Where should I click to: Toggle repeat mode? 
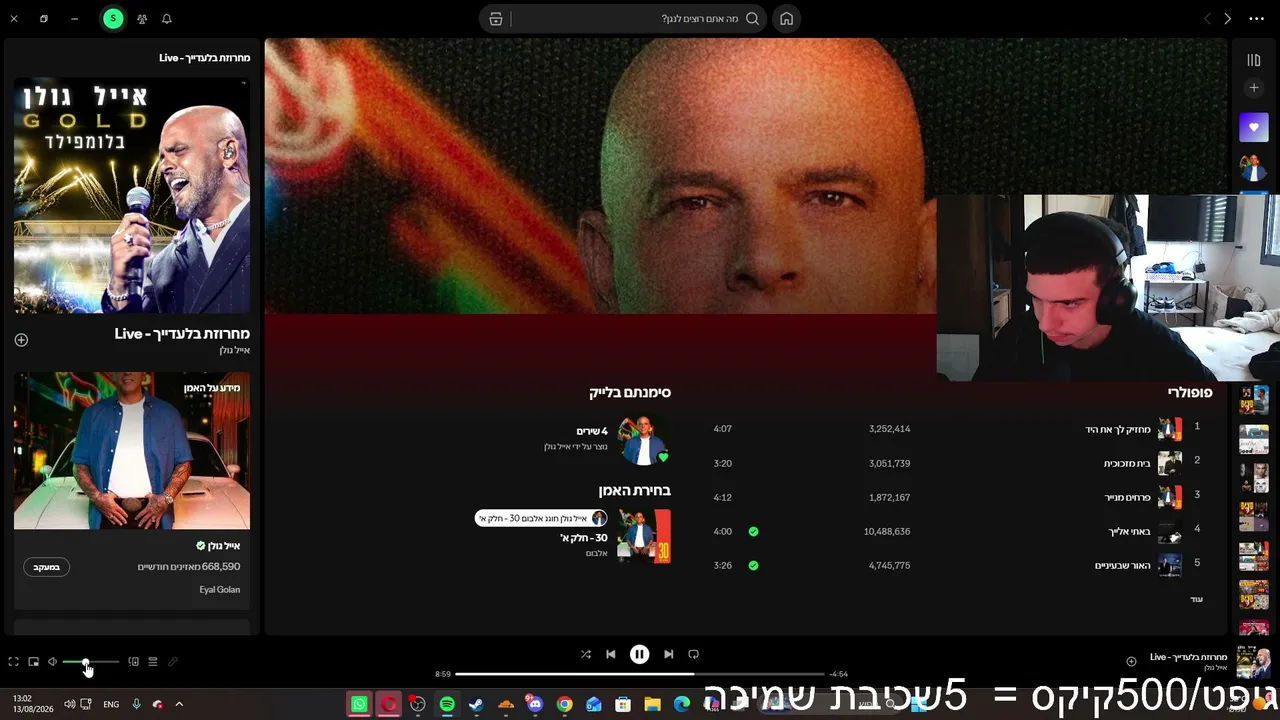(694, 654)
